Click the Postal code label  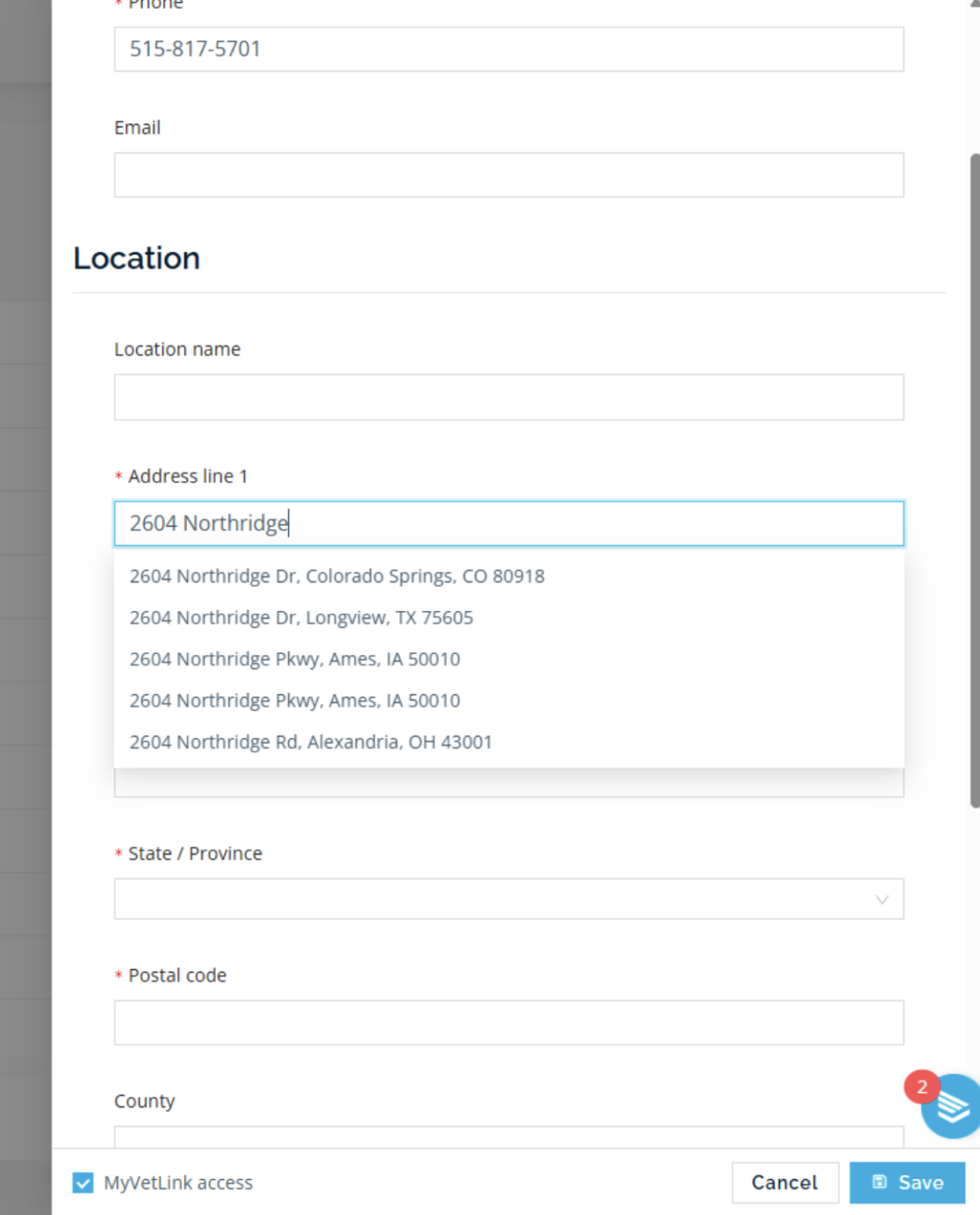pos(177,975)
